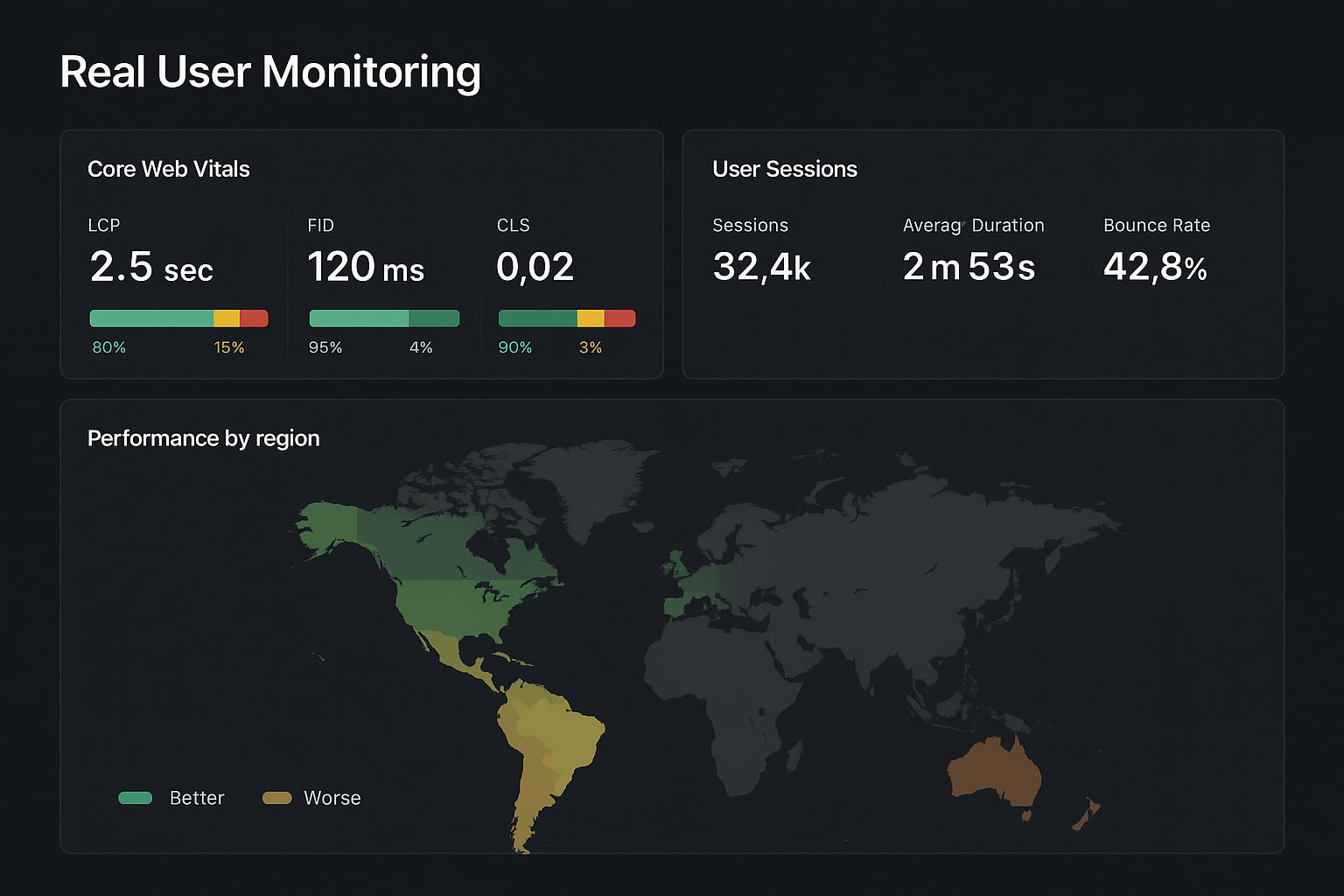This screenshot has width=1344, height=896.
Task: Click the 15% label under LCP
Action: 229,347
